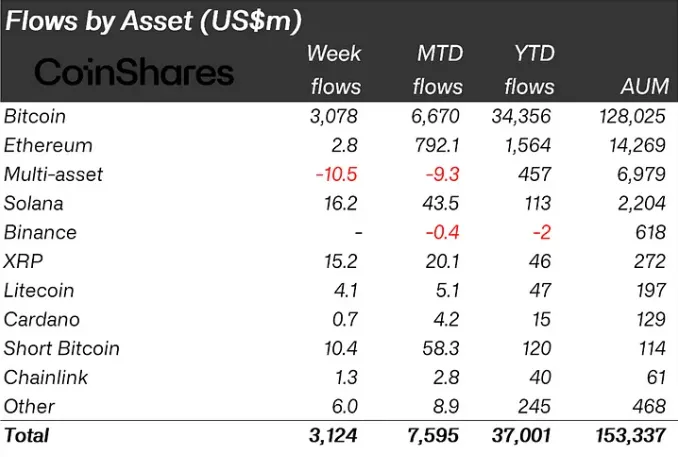Click the Total AUM value 153,337

tap(631, 436)
